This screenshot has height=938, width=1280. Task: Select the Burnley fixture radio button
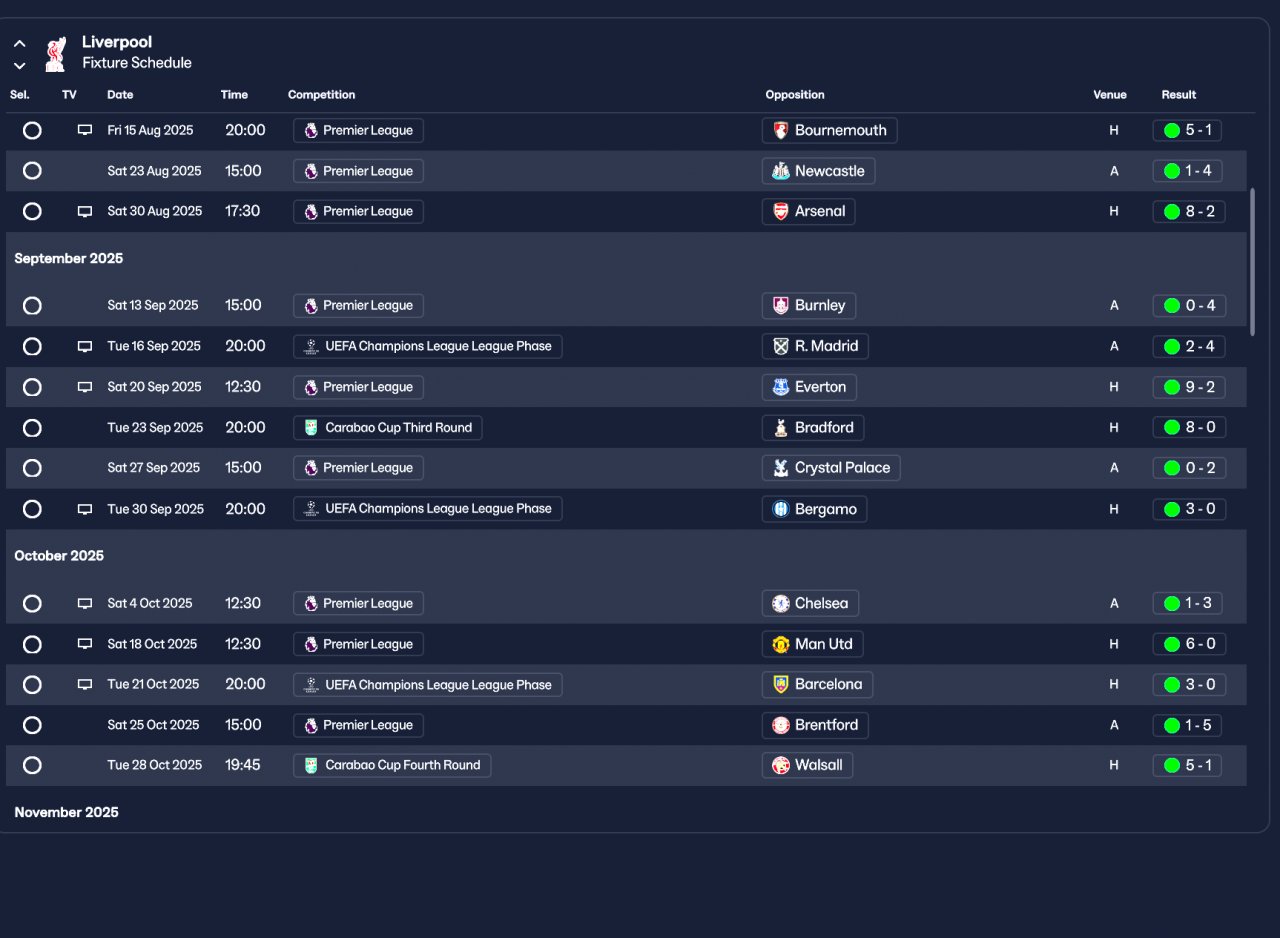pyautogui.click(x=32, y=306)
